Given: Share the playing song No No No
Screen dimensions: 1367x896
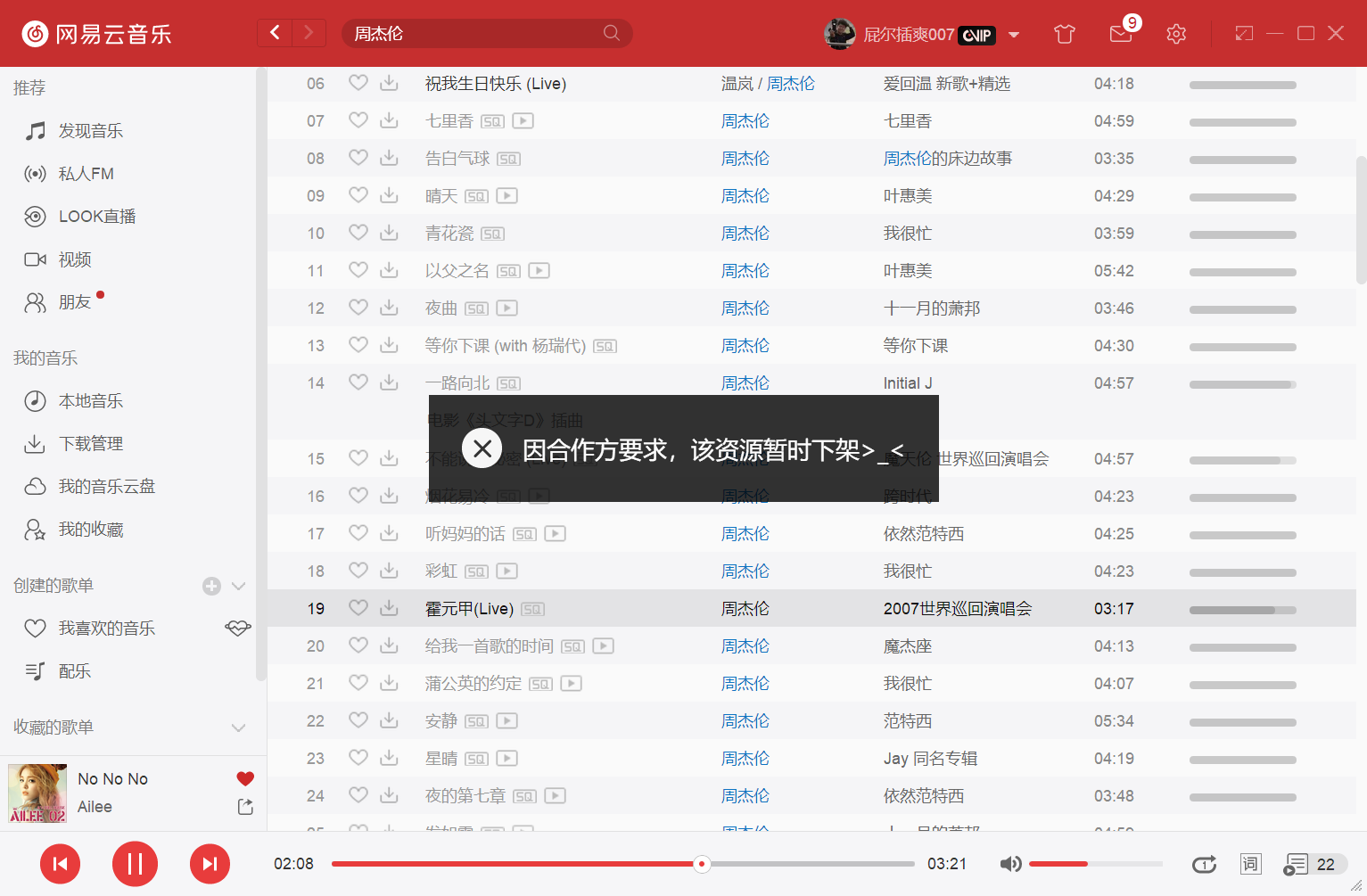Looking at the screenshot, I should 245,806.
